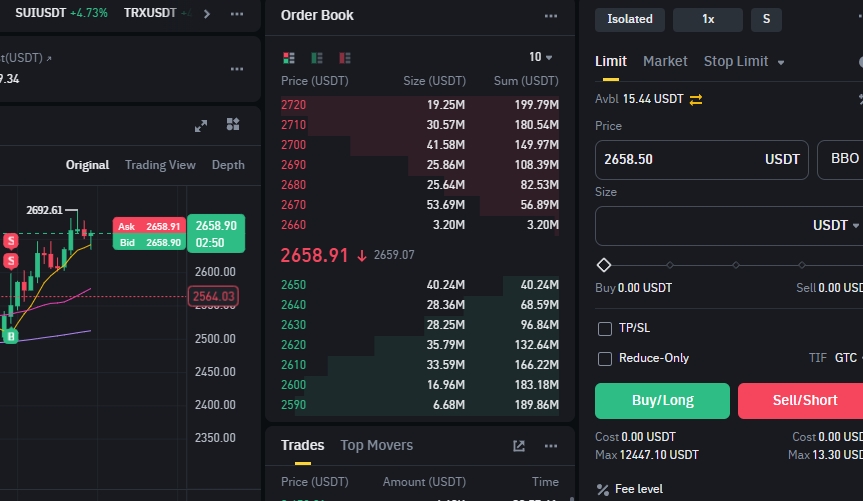
Task: Advance ticker list with right chevron
Action: 206,14
